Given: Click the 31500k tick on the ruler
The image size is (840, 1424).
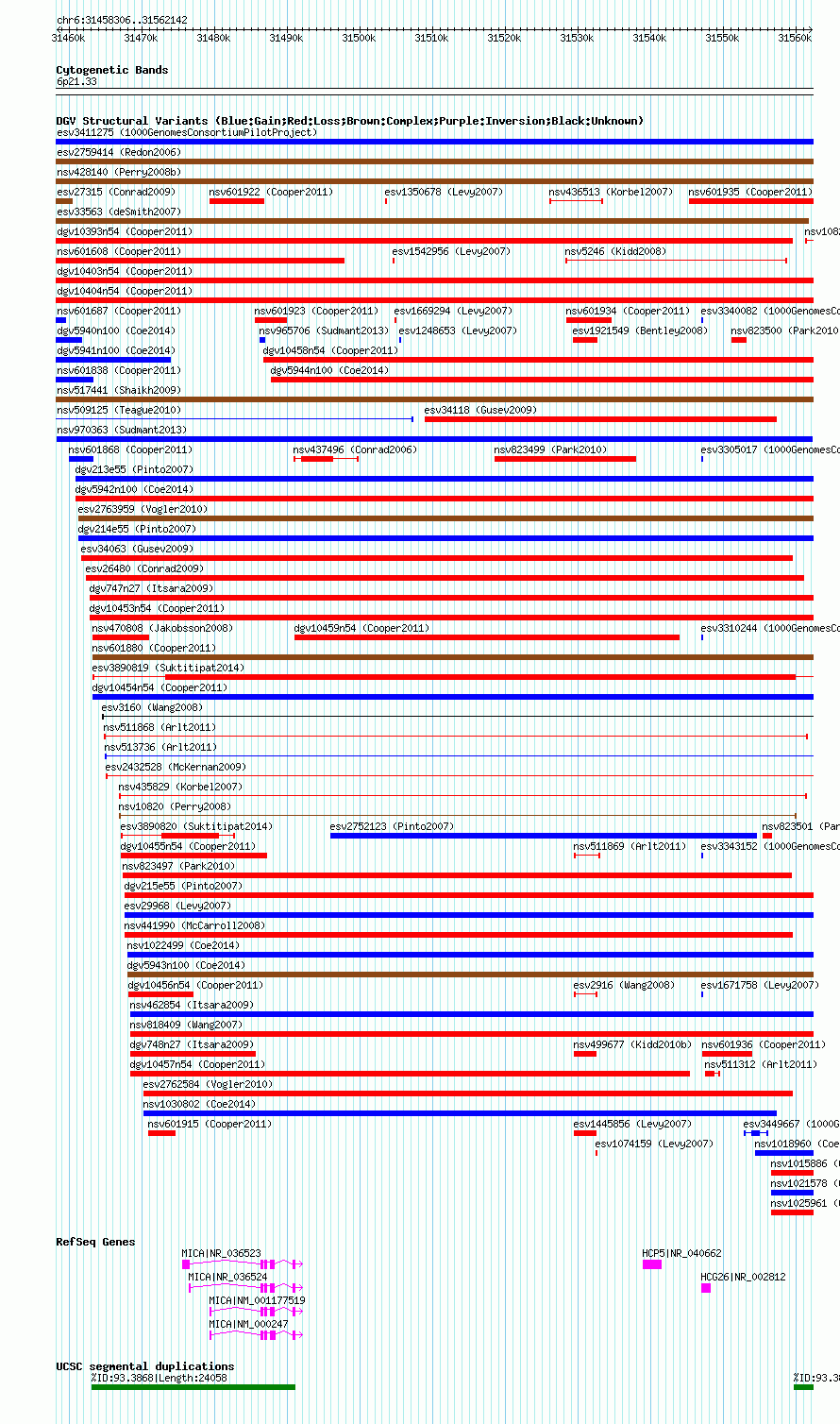Looking at the screenshot, I should tap(359, 38).
